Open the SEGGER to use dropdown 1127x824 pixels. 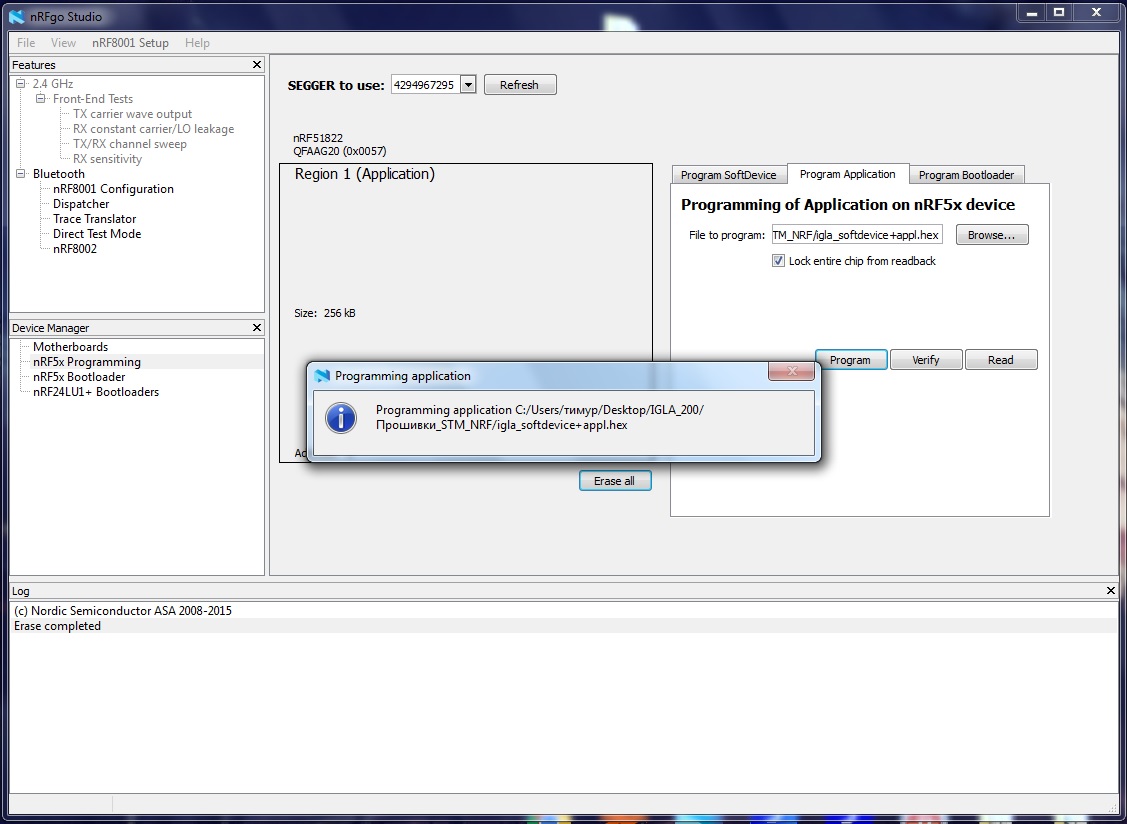coord(468,85)
